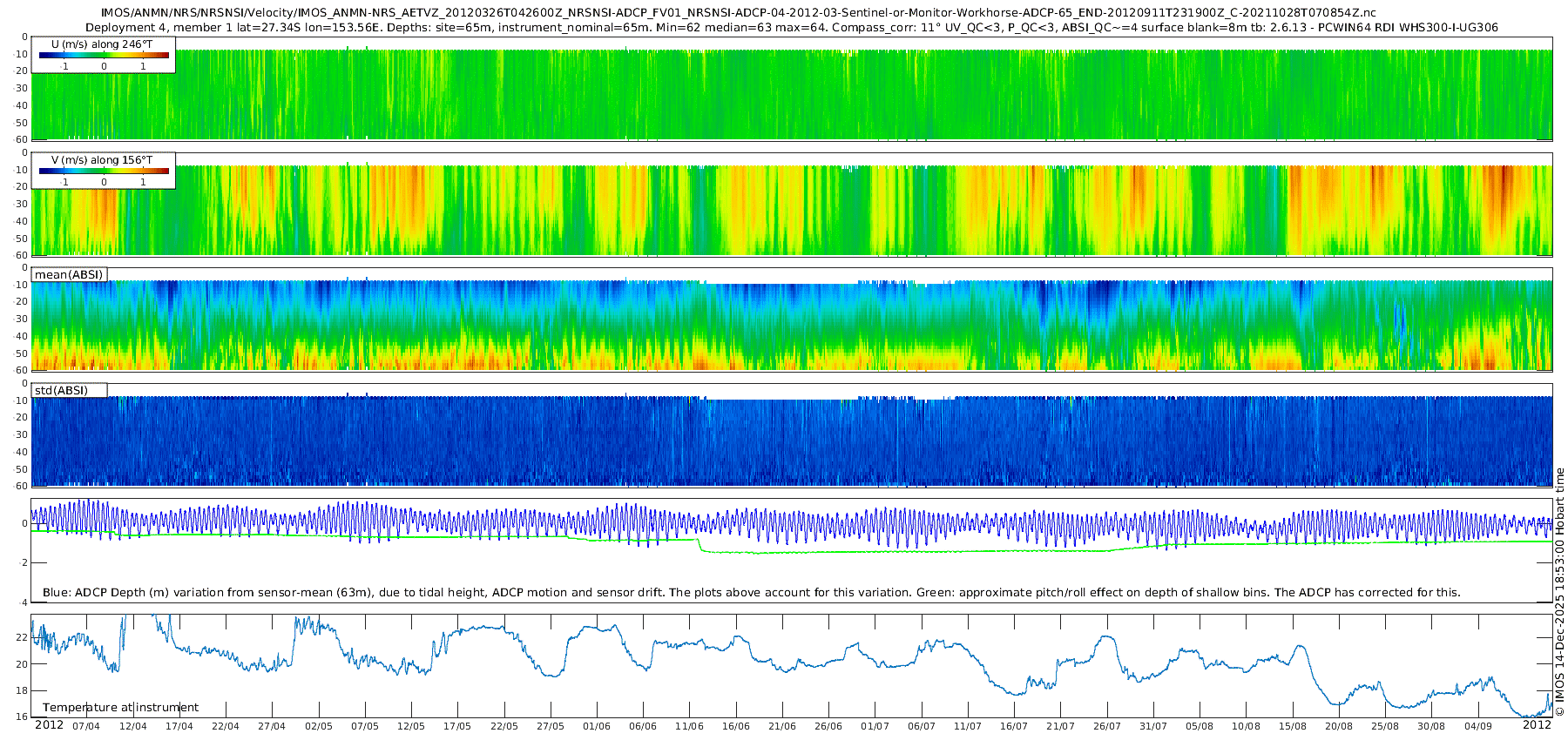Click the U velocity colorbar legend

[104, 56]
